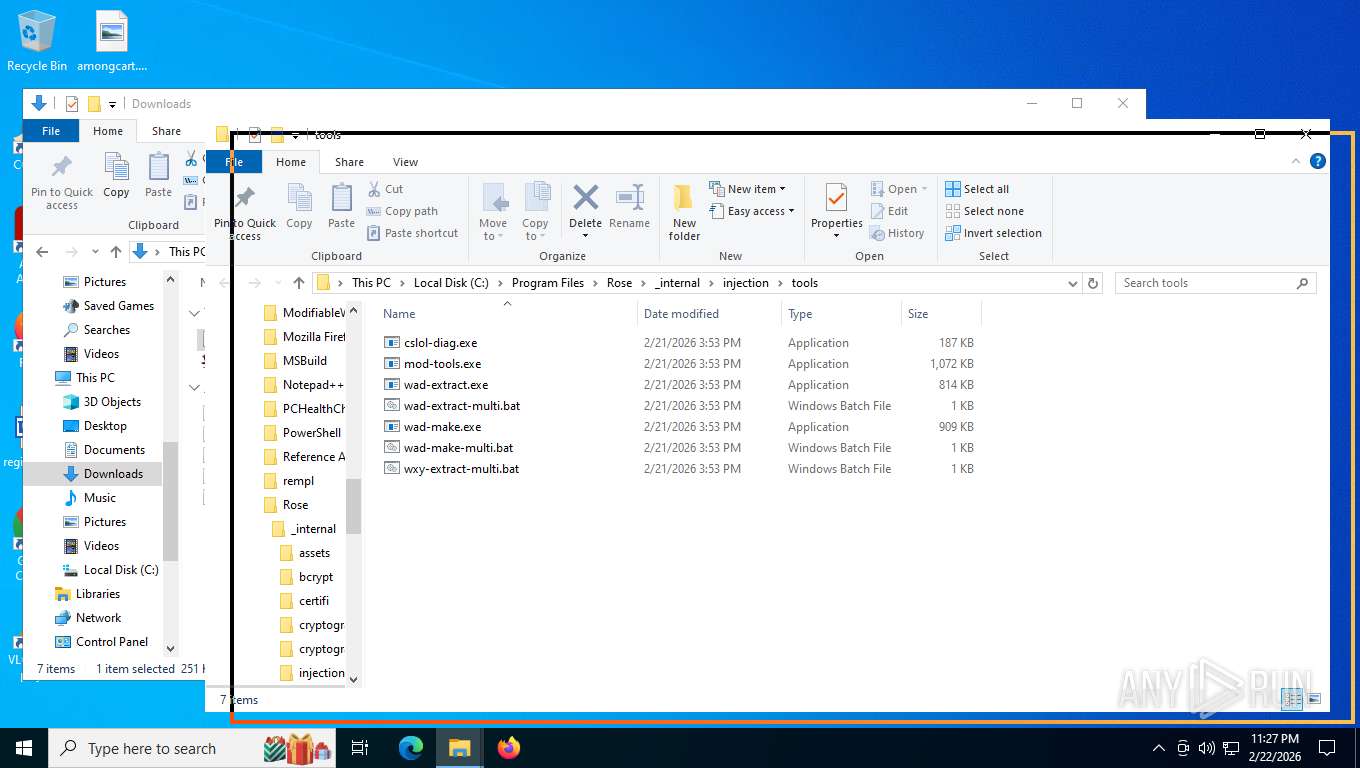Click Select all in the ribbon
The width and height of the screenshot is (1360, 768).
click(977, 189)
